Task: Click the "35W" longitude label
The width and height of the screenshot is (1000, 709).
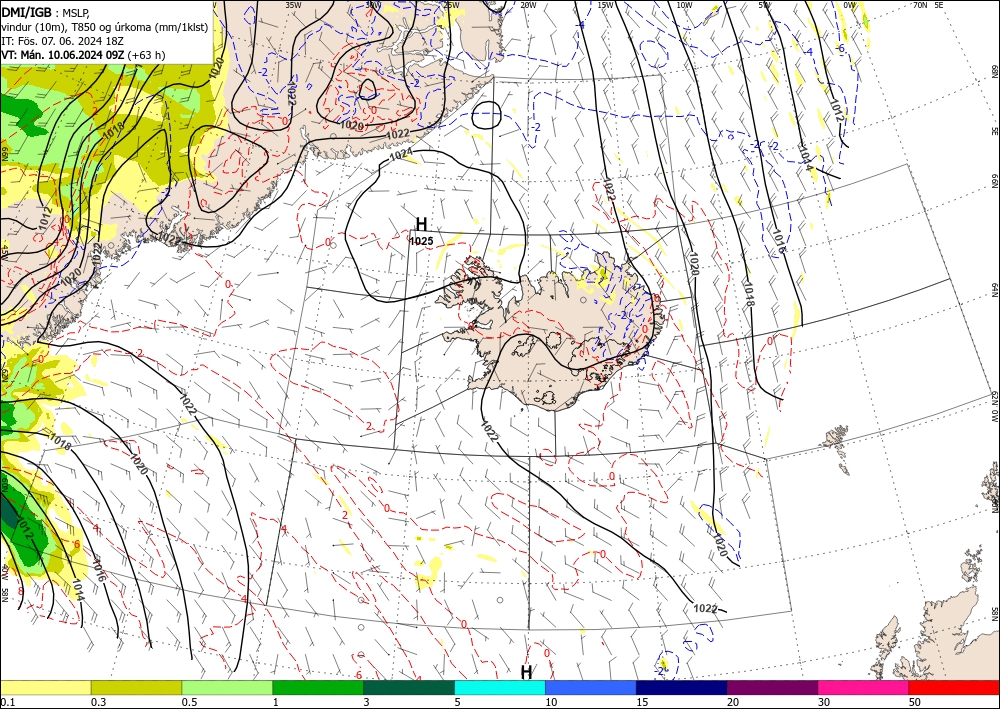Action: point(293,5)
